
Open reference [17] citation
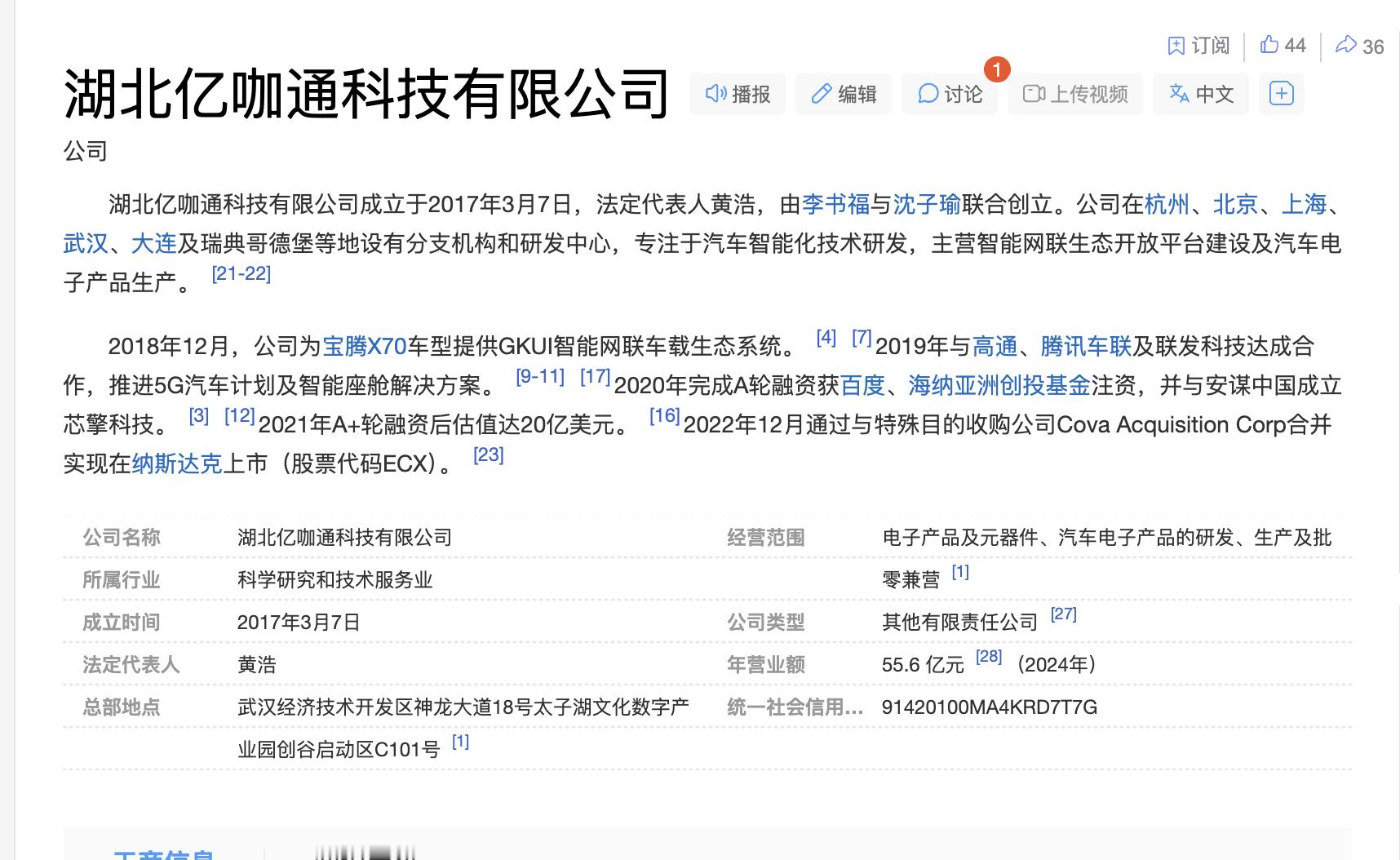(596, 377)
